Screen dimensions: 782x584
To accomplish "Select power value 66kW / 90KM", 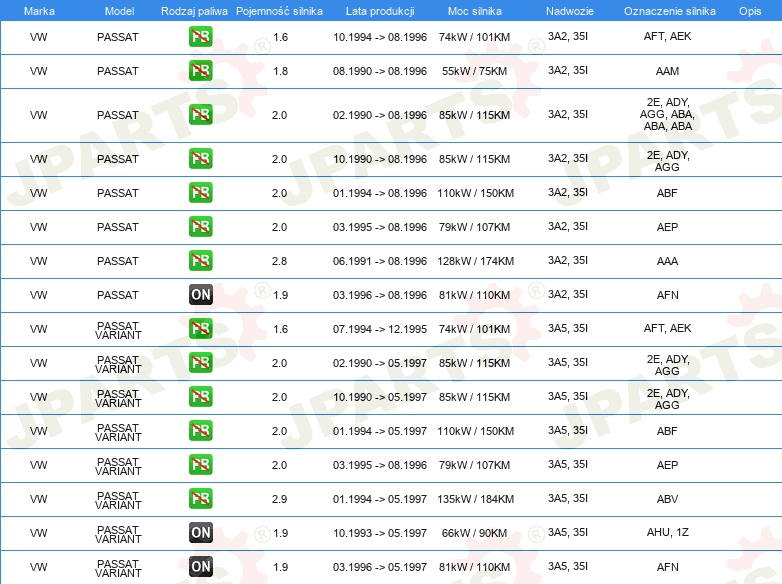I will (x=474, y=533).
